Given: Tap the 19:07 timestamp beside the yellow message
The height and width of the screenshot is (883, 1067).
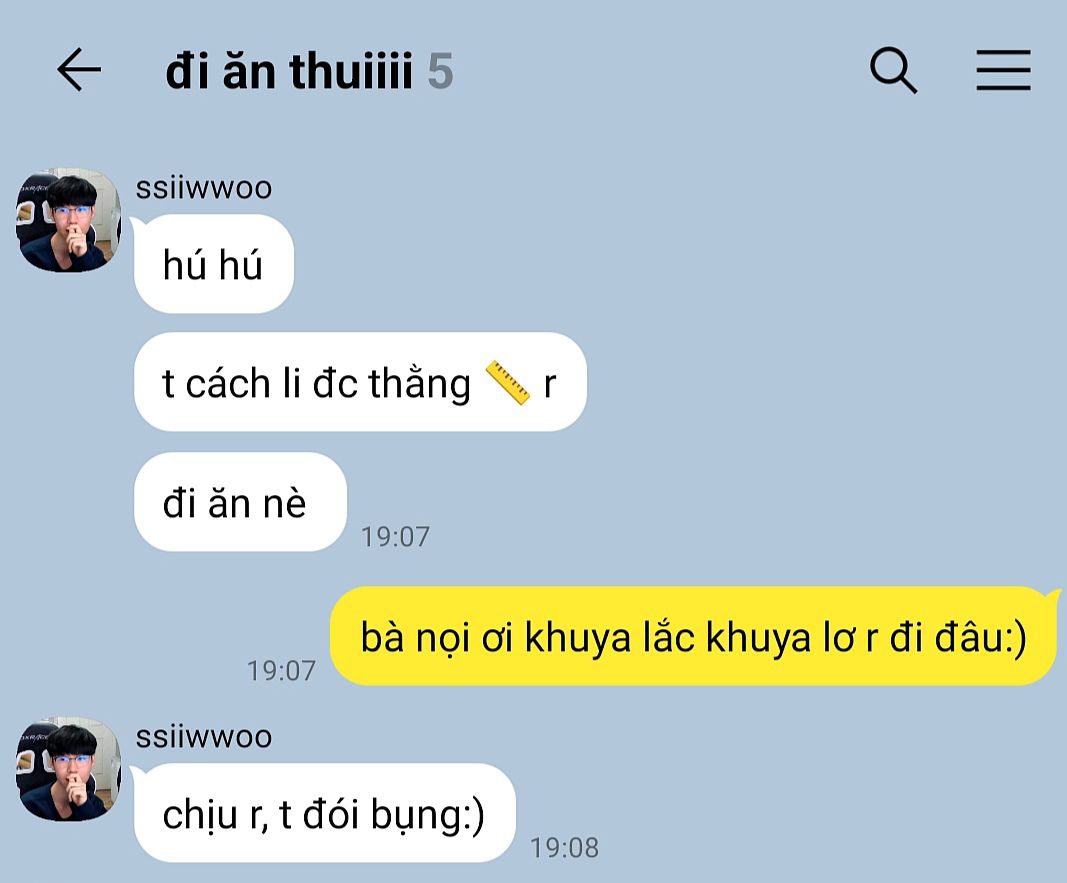Looking at the screenshot, I should pos(281,671).
